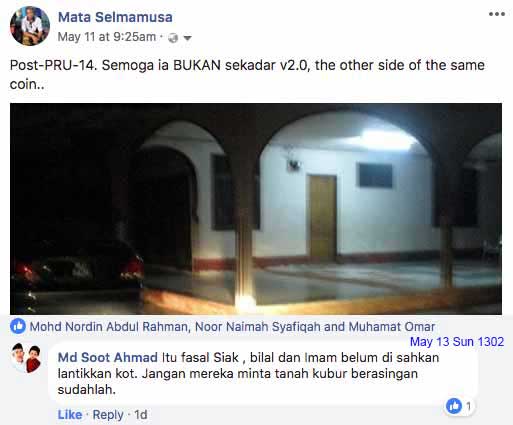Open Md Soot Ahmad's name link
513x425 pixels.
108,357
